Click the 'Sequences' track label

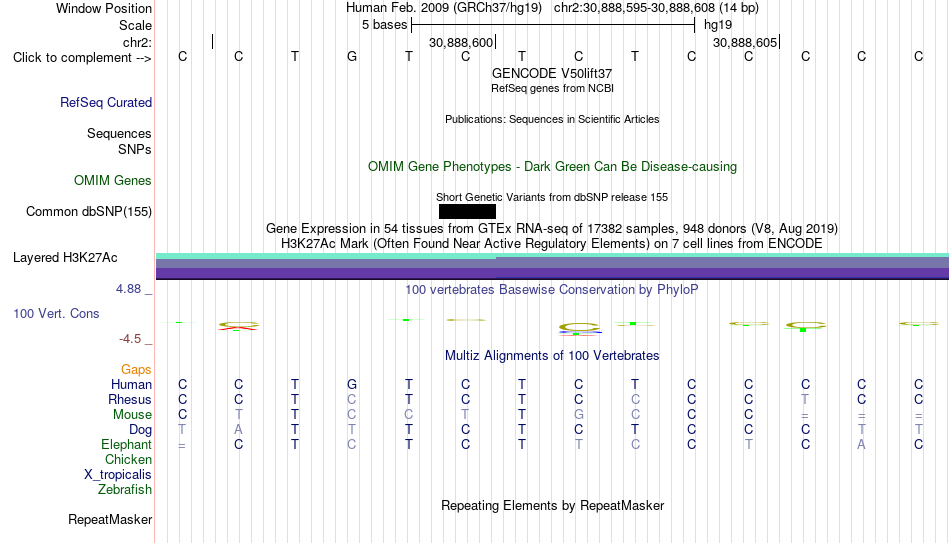(119, 133)
